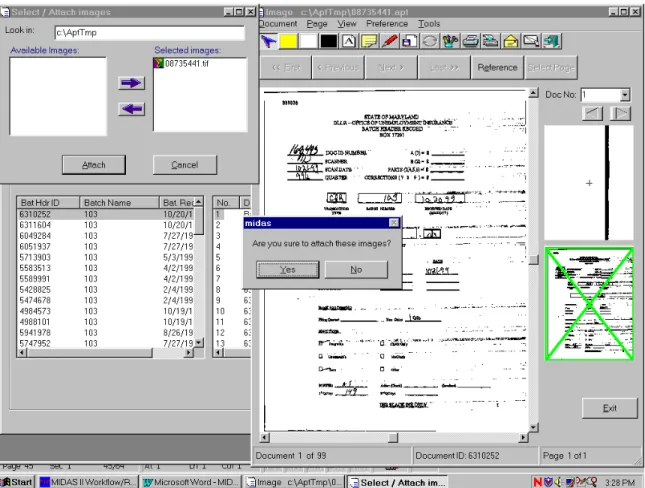Click the yellow envelope mail icon

(510, 41)
